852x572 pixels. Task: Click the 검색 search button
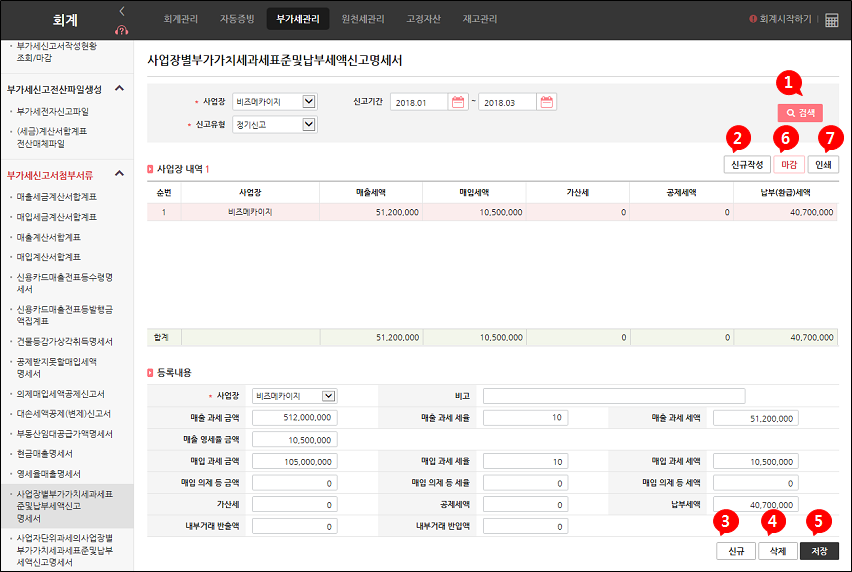(800, 112)
